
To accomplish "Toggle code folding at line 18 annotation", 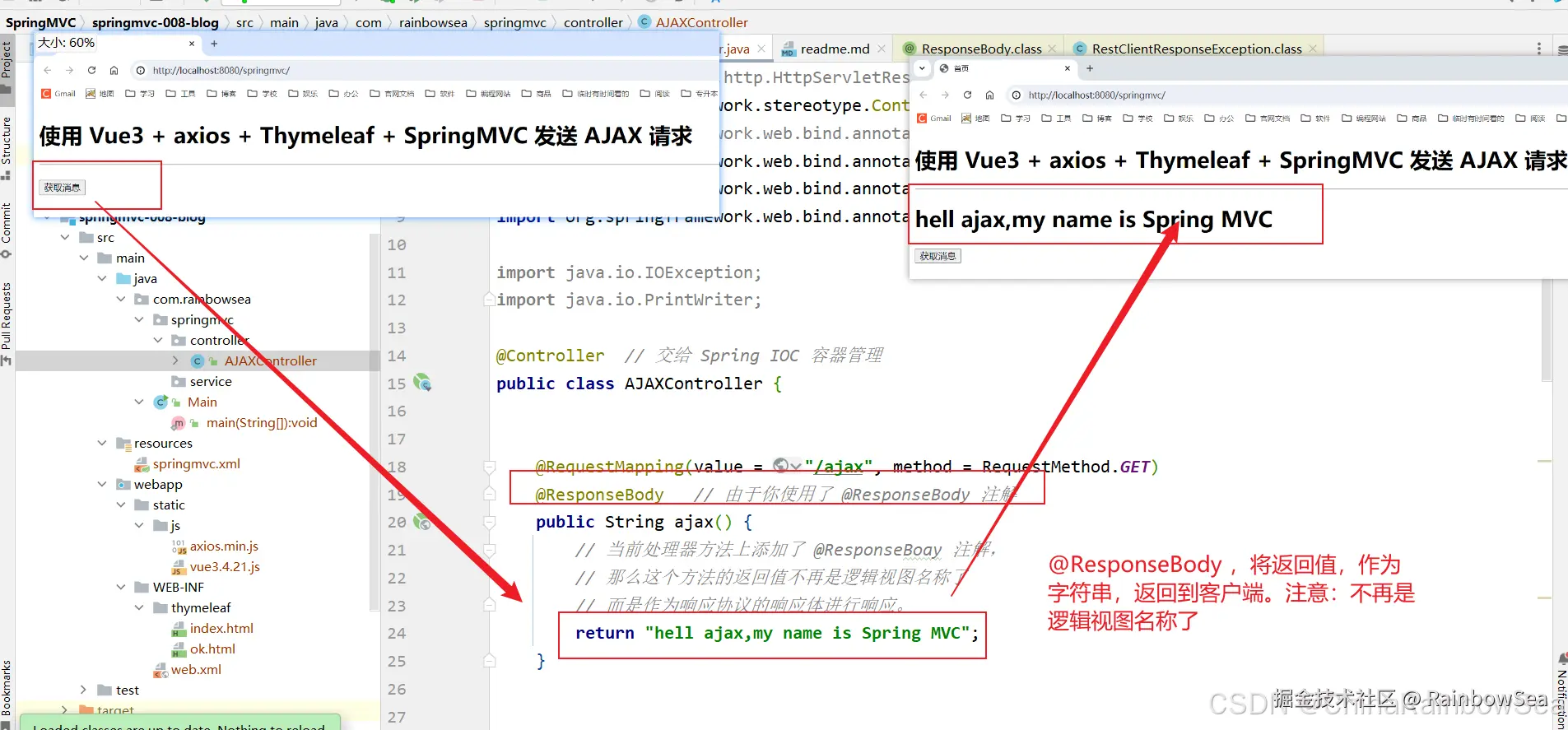I will pyautogui.click(x=490, y=467).
